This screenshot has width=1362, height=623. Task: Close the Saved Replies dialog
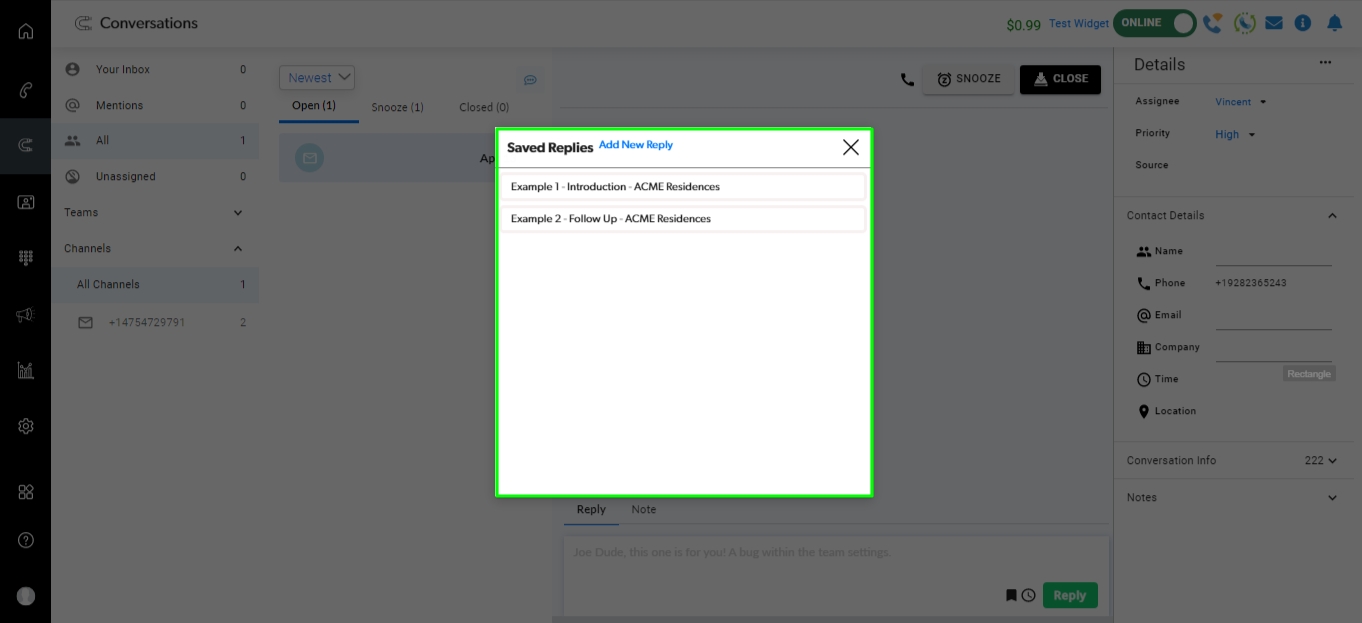(x=850, y=148)
